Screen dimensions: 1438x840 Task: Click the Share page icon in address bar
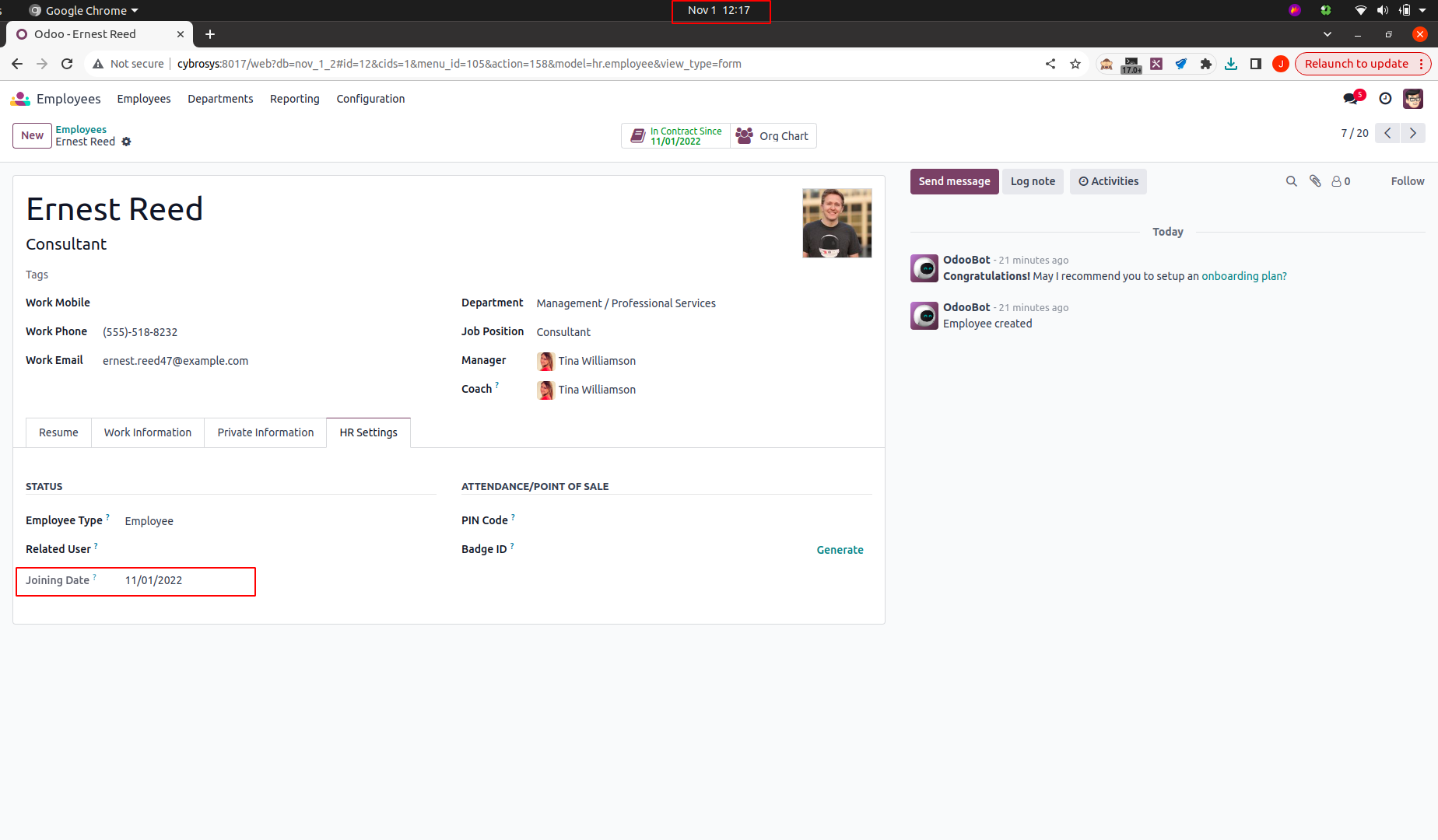click(1050, 64)
